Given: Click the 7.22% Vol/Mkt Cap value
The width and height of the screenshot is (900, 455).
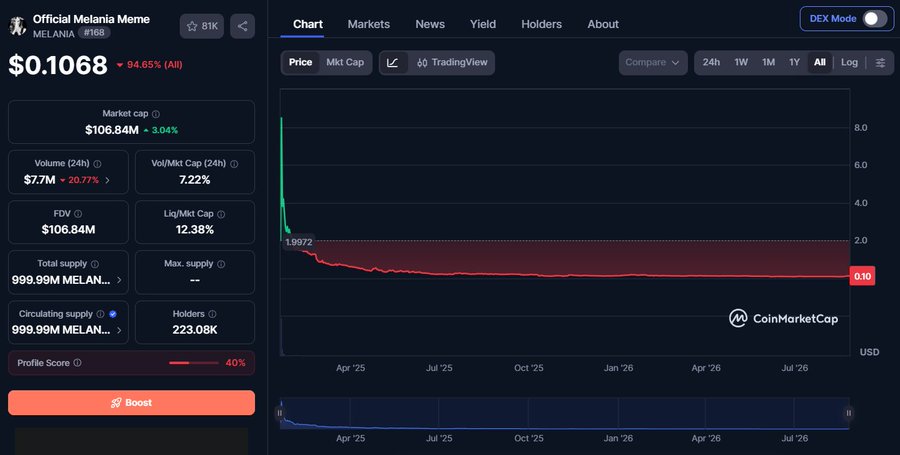Looking at the screenshot, I should pos(195,180).
